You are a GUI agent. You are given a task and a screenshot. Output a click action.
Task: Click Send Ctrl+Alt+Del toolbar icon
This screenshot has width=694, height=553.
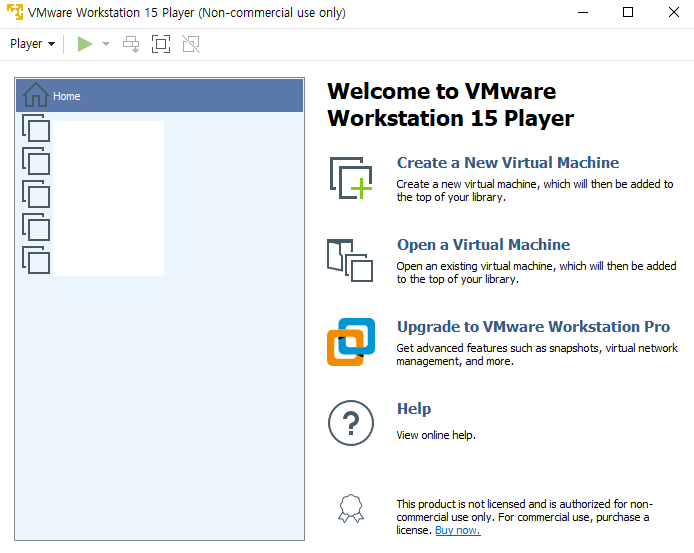tap(131, 44)
